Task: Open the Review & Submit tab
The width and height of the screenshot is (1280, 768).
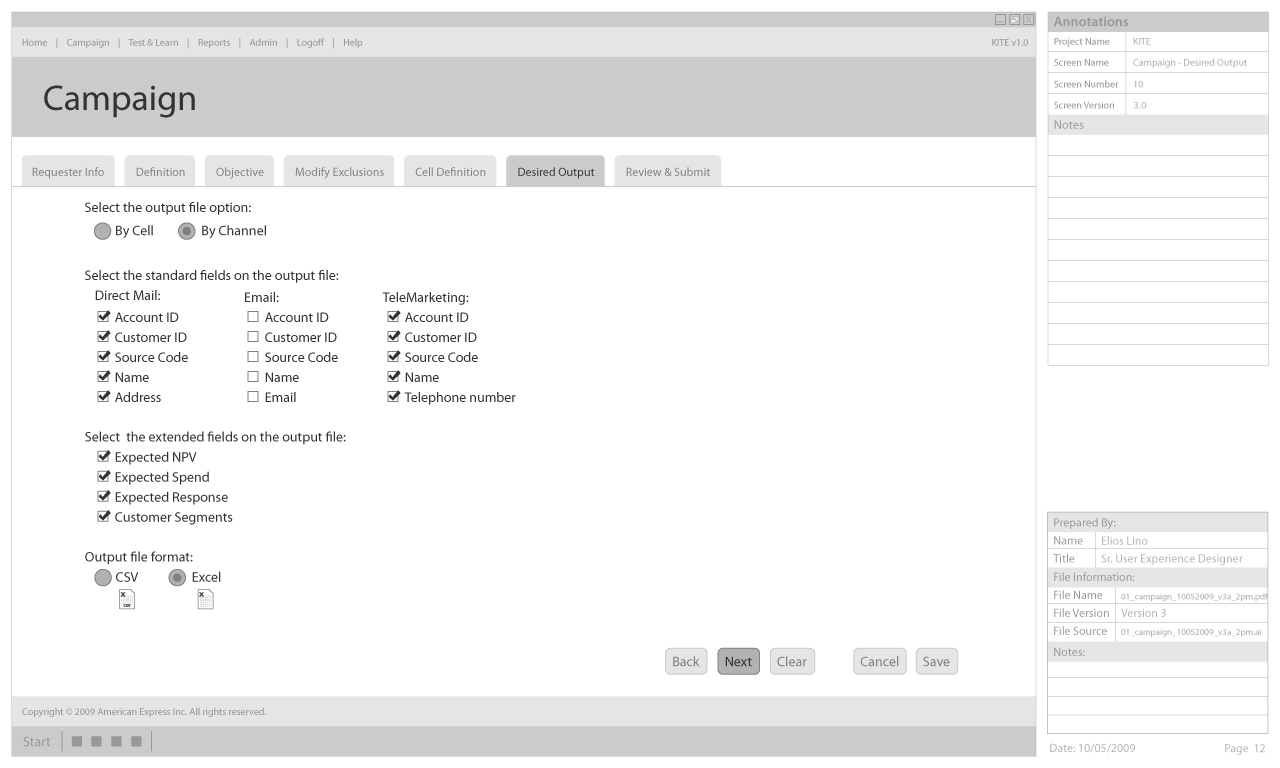Action: point(667,172)
